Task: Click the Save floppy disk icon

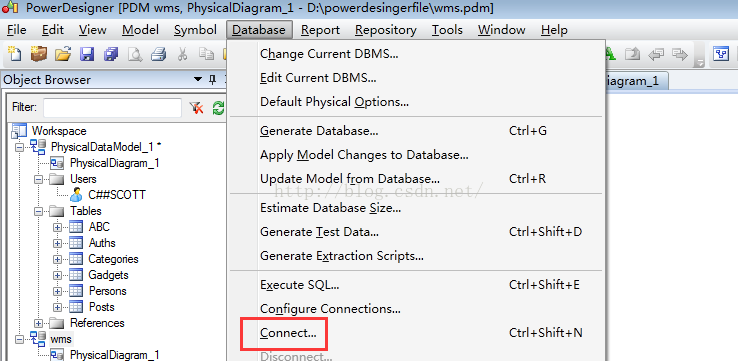Action: pos(87,54)
